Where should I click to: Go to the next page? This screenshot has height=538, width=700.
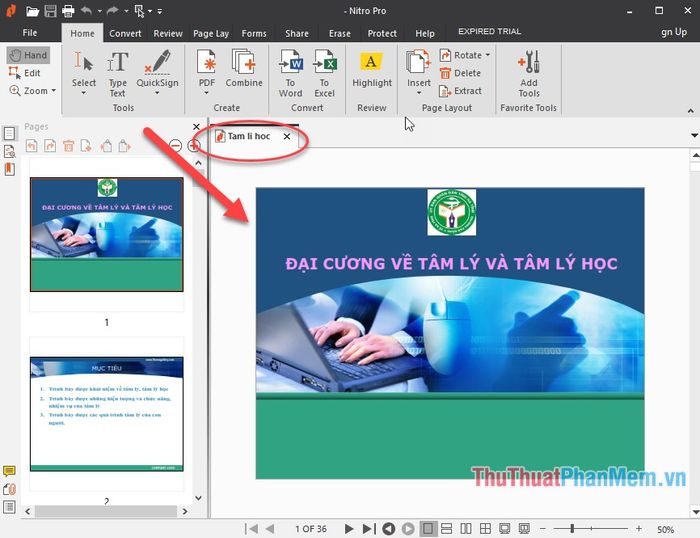tap(349, 529)
